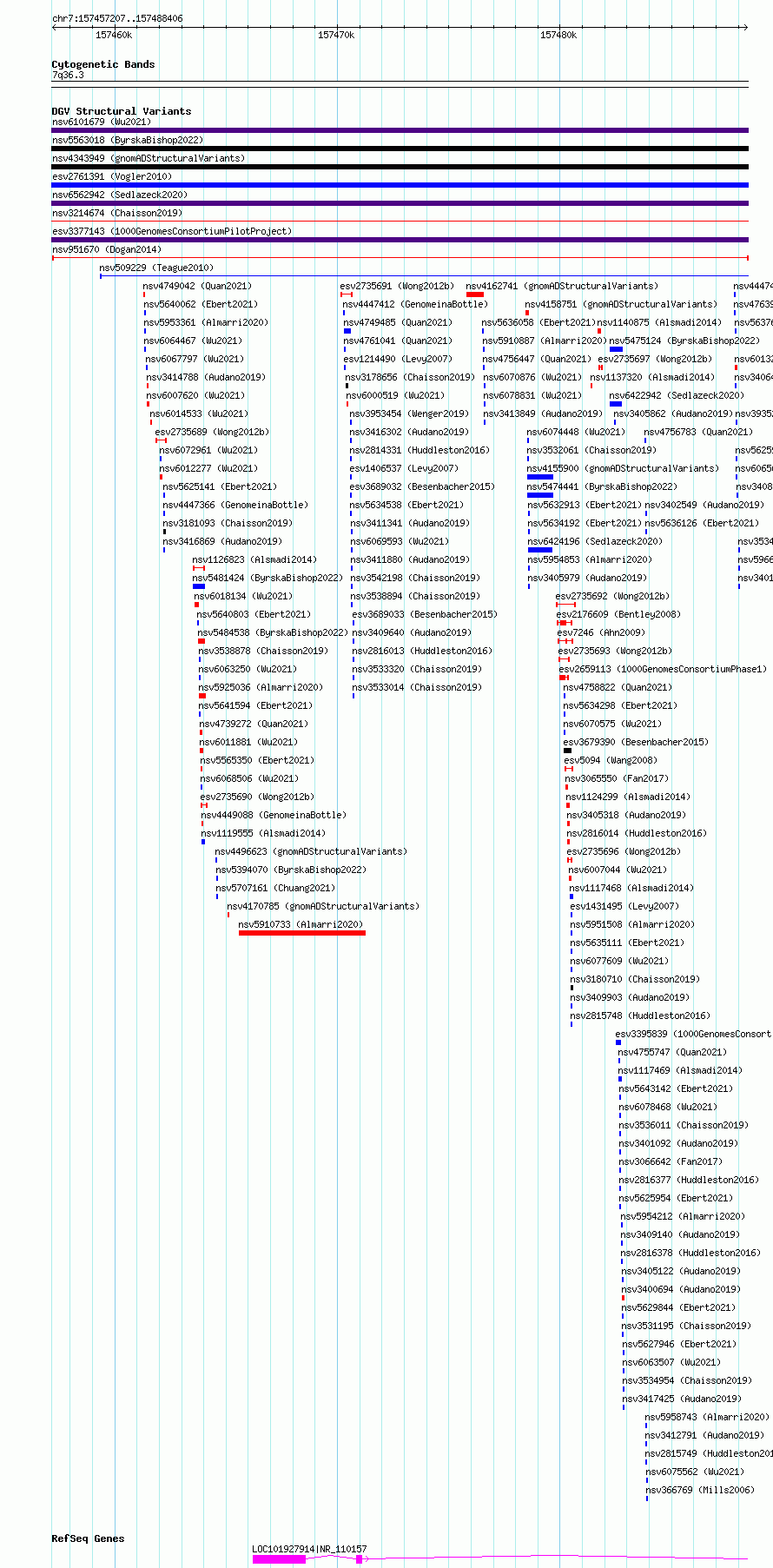Select nsv5953361 (Almarri2020) label

[206, 322]
